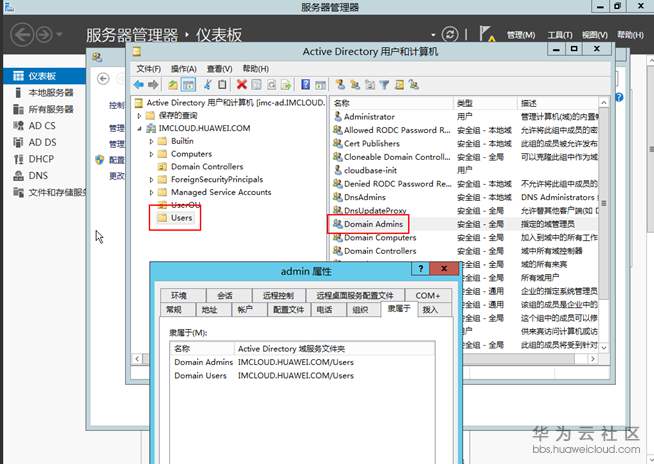
Task: Select the DnsAdmins group row
Action: [x=466, y=197]
